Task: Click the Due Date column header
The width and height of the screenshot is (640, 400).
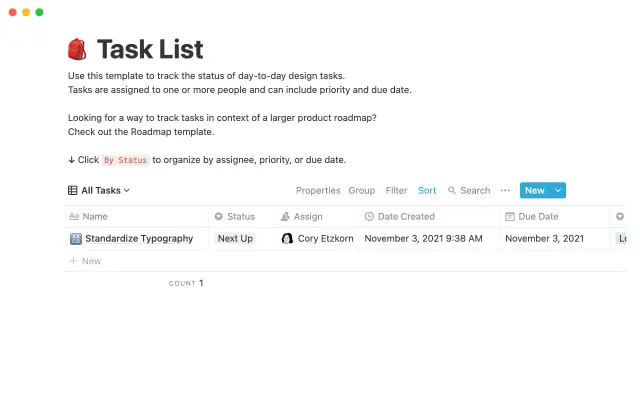Action: (554, 217)
